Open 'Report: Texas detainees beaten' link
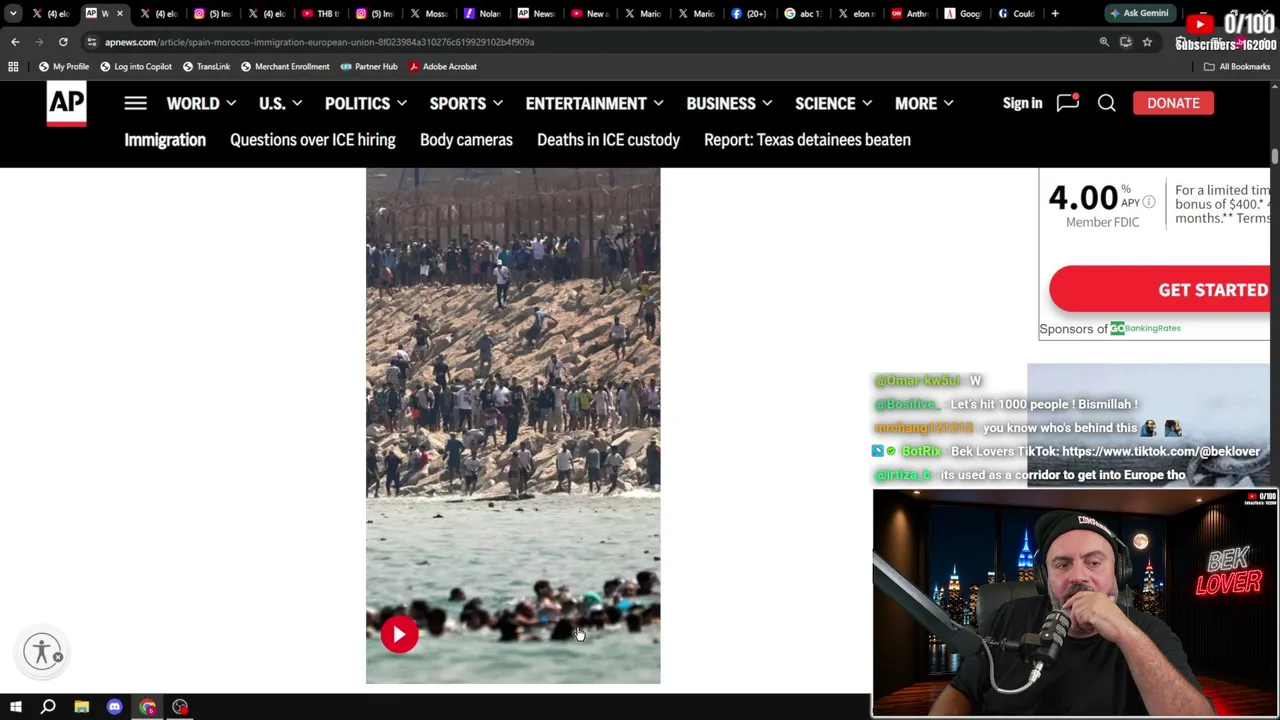Image resolution: width=1280 pixels, height=720 pixels. coord(807,140)
